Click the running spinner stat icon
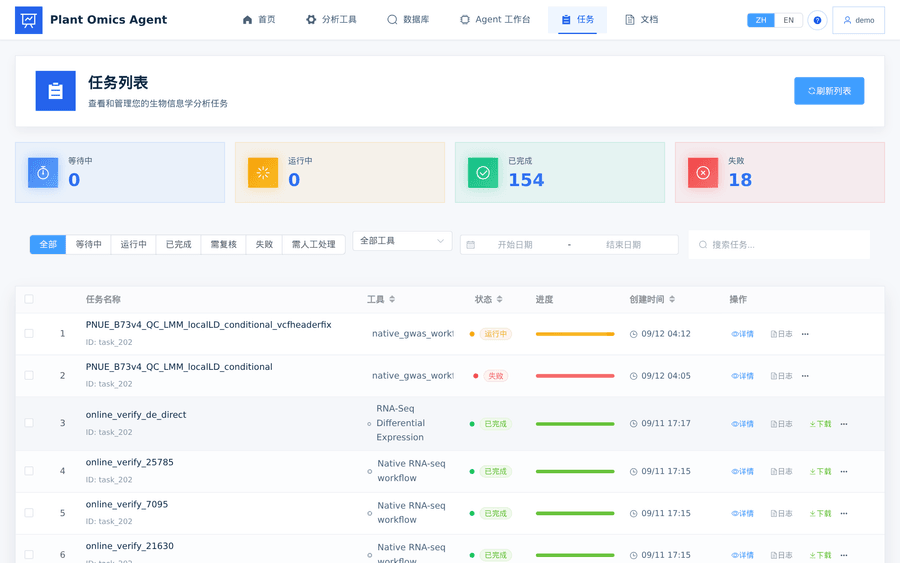 [263, 173]
